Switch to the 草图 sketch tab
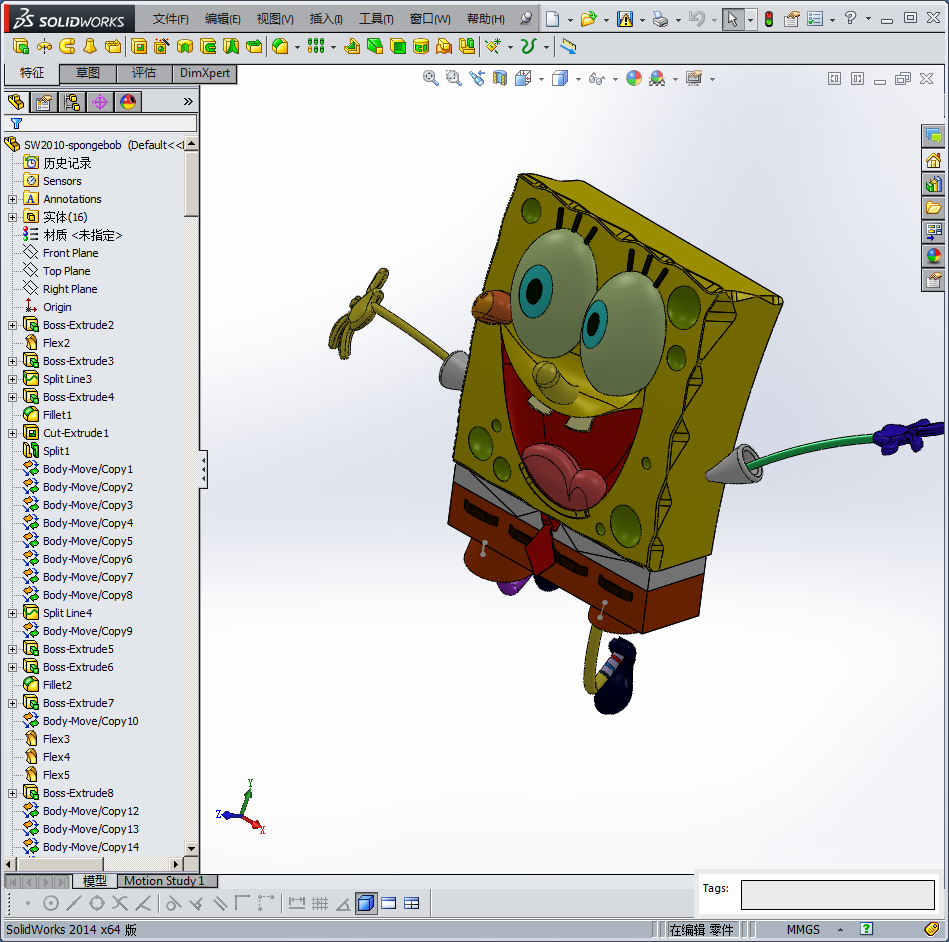This screenshot has width=949, height=942. click(88, 73)
